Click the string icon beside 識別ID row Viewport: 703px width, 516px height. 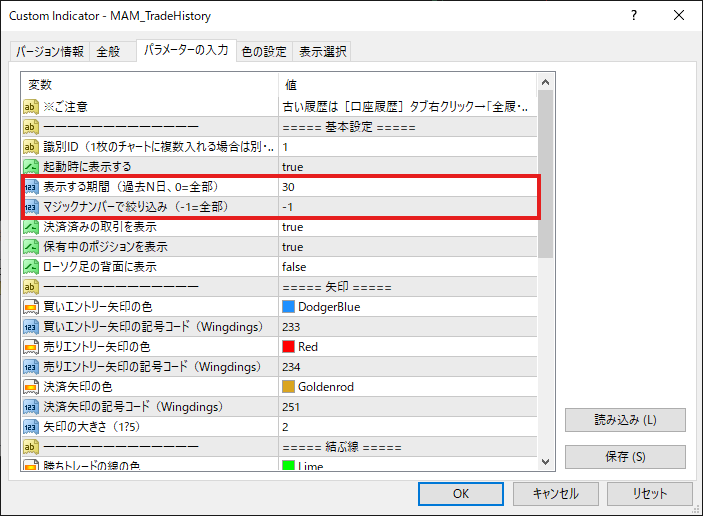(x=30, y=147)
